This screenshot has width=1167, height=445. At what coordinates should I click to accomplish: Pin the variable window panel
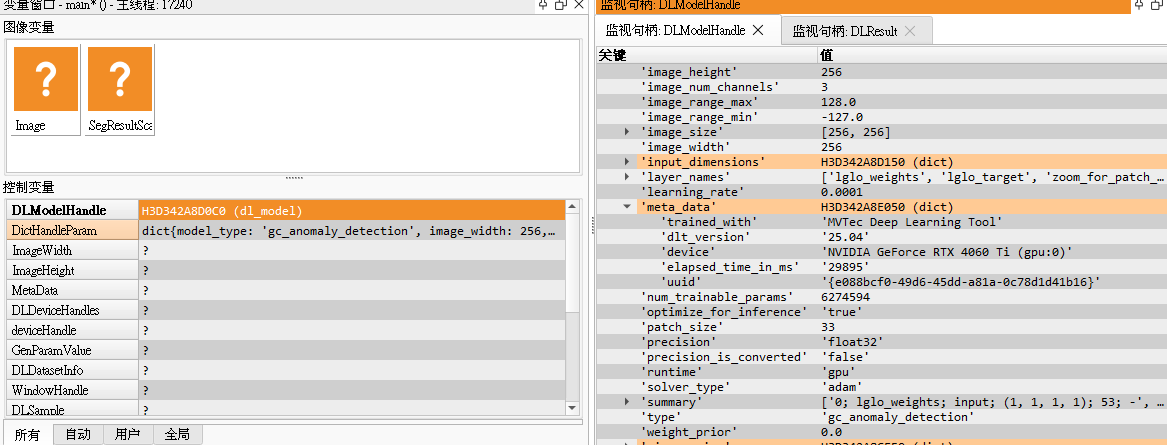click(x=543, y=5)
